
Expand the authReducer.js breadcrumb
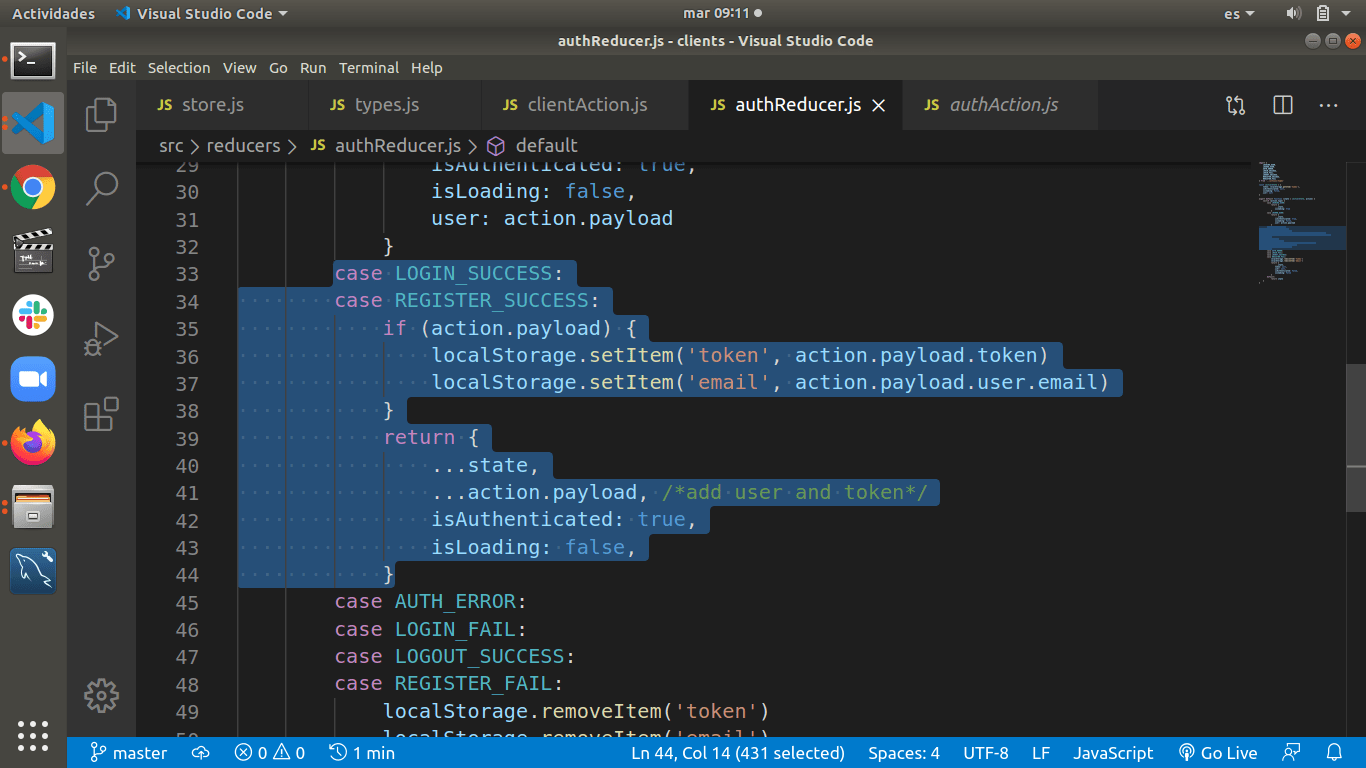tap(385, 146)
